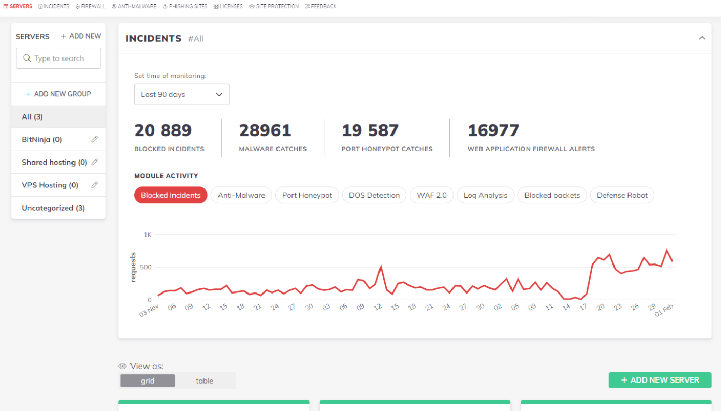The width and height of the screenshot is (721, 411).
Task: Click the peak point on the incidents chart
Action: pos(668,250)
